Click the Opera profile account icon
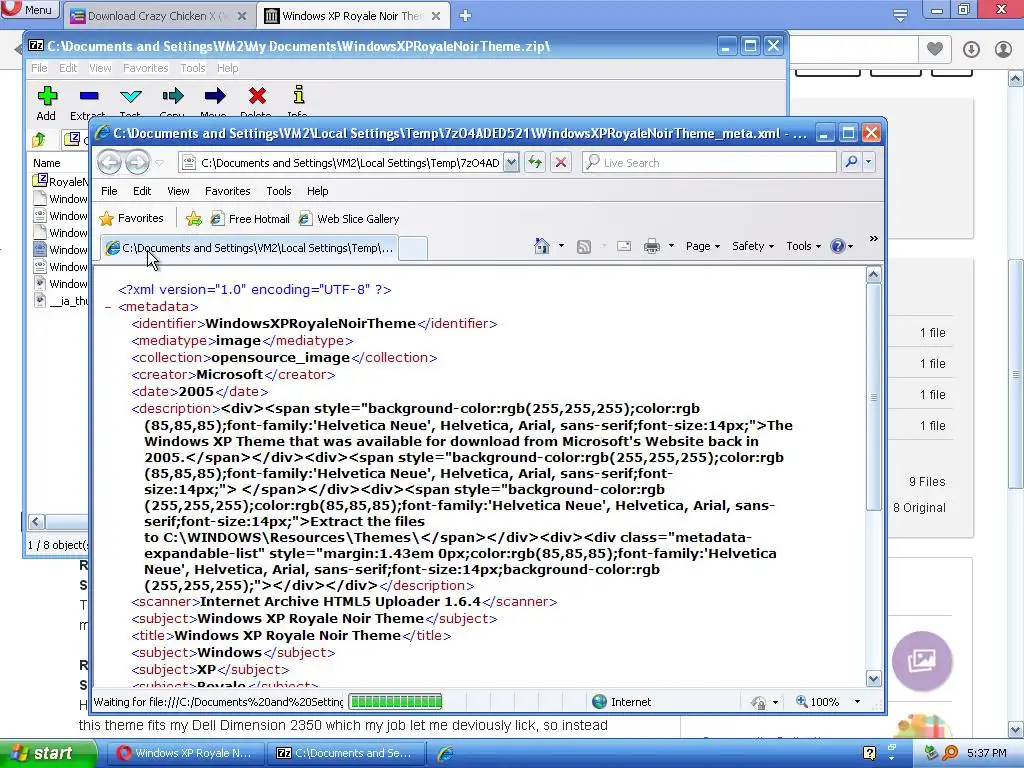The image size is (1024, 768). click(x=1003, y=50)
